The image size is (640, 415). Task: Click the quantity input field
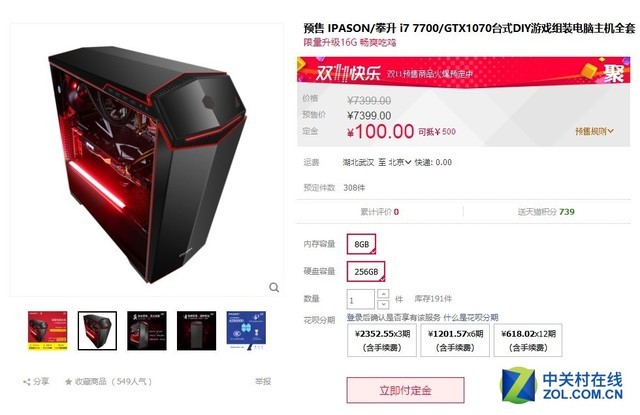pyautogui.click(x=360, y=299)
